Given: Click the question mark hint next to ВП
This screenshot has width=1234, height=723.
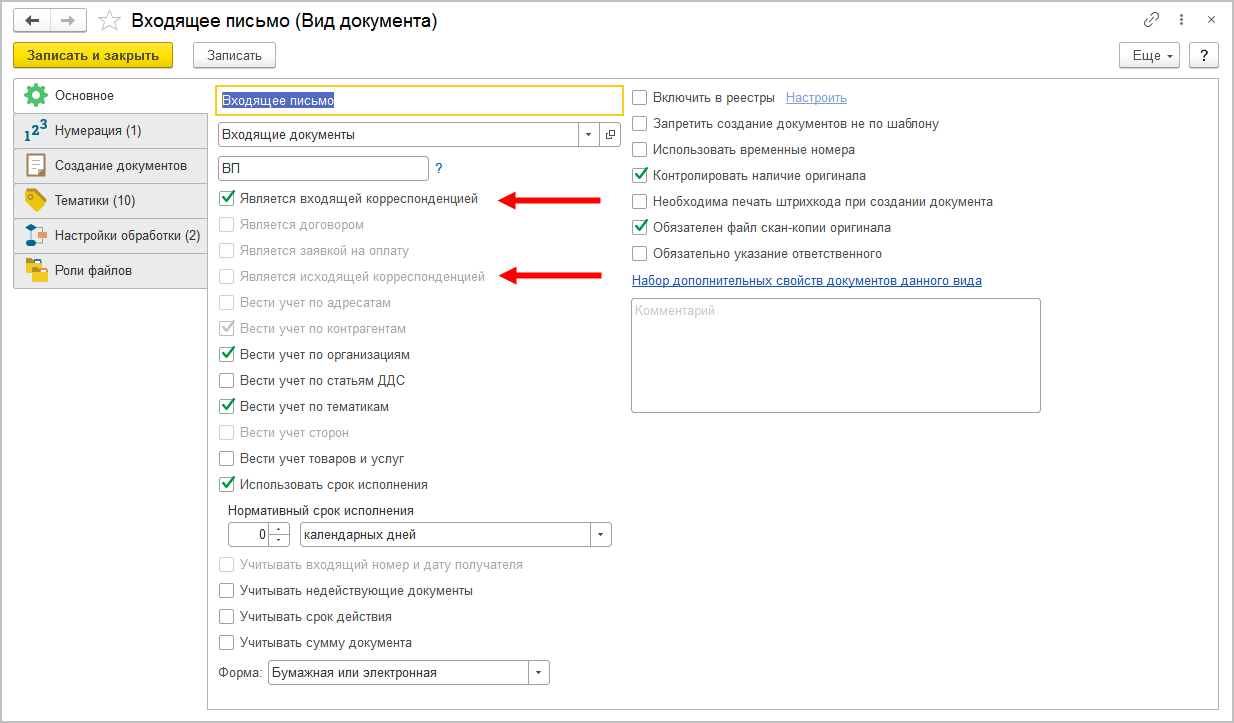Looking at the screenshot, I should pyautogui.click(x=438, y=169).
